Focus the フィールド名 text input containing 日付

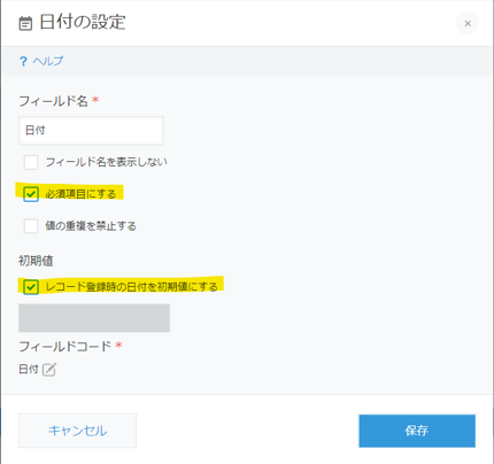coord(91,130)
